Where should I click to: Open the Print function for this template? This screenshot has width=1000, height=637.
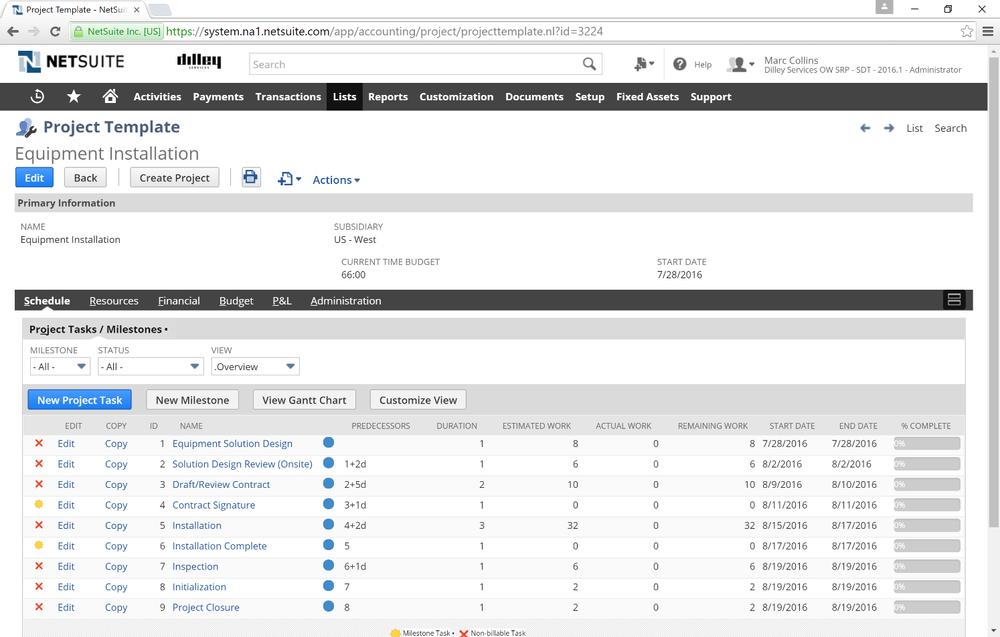(x=250, y=178)
